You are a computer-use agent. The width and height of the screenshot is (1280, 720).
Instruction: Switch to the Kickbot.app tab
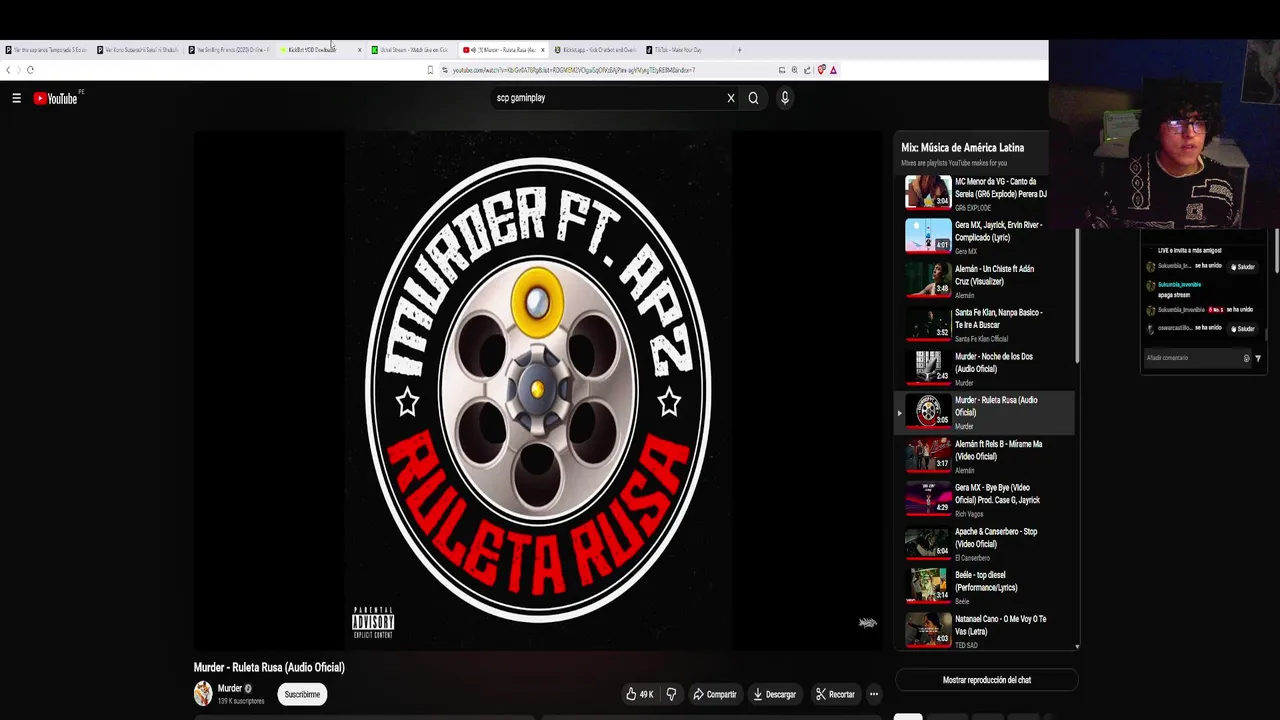tap(596, 50)
